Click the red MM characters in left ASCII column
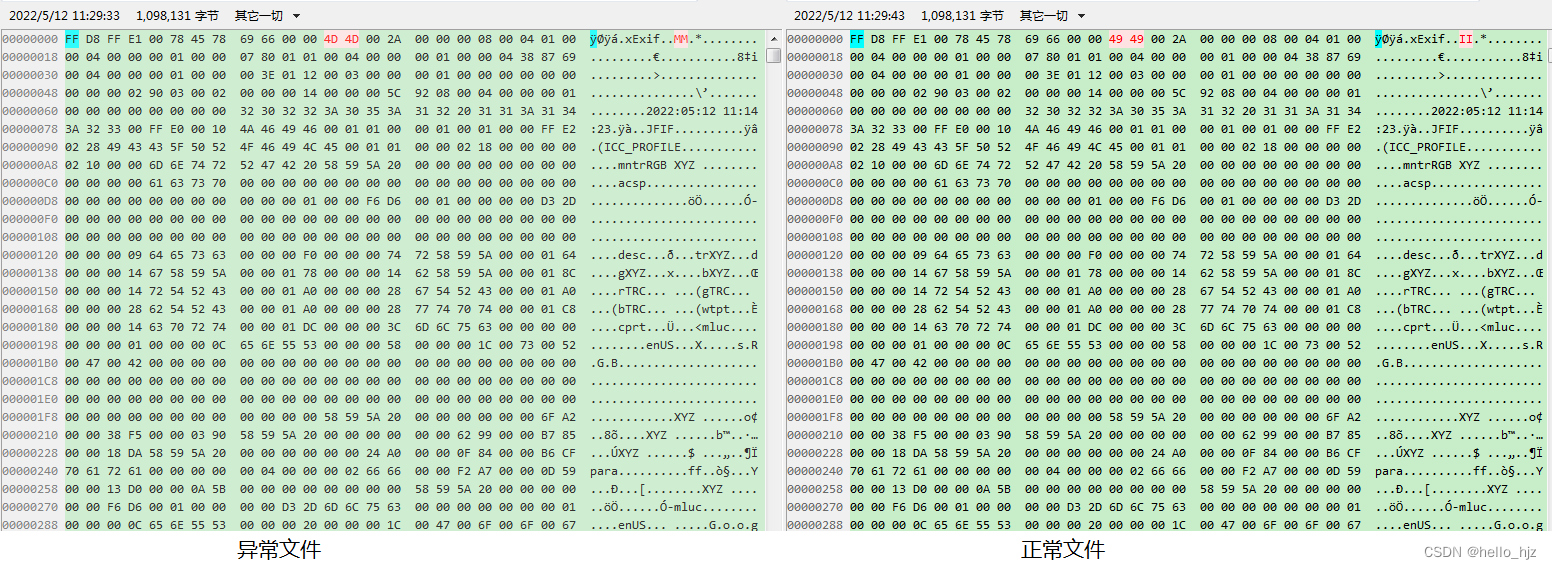 click(681, 39)
